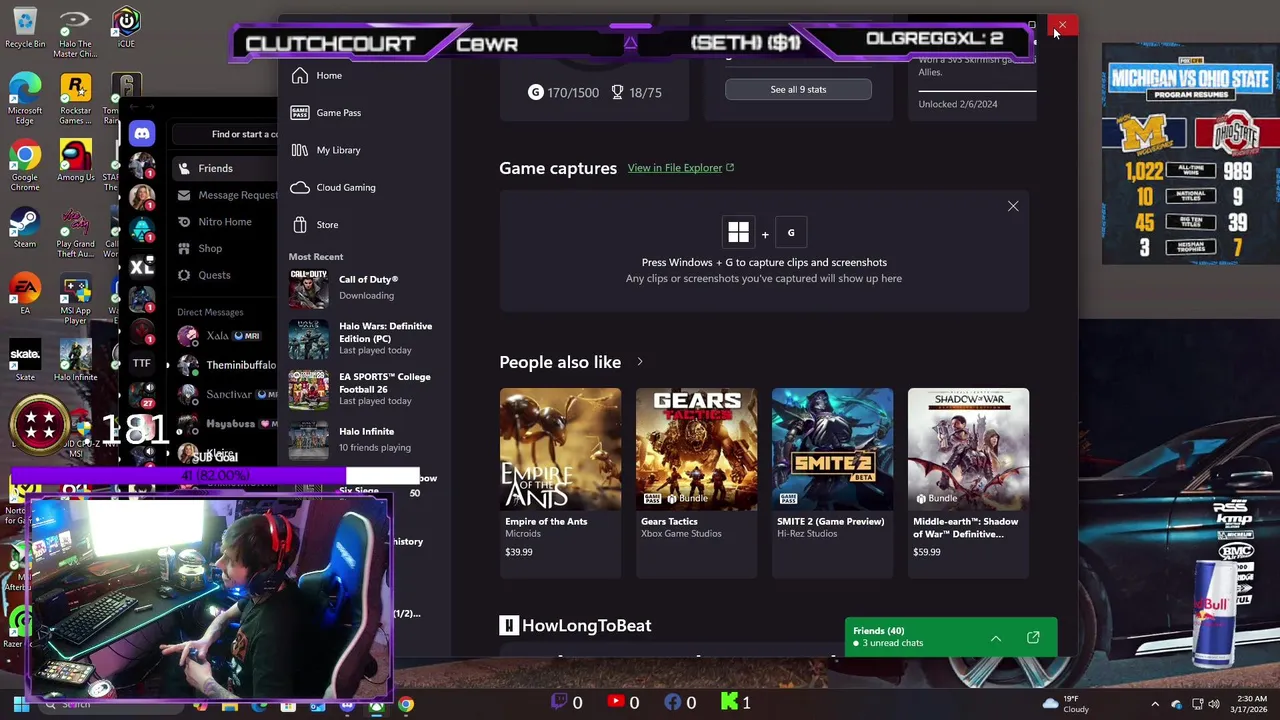This screenshot has width=1280, height=720.
Task: Select the Steam desktop shortcut
Action: 25,228
